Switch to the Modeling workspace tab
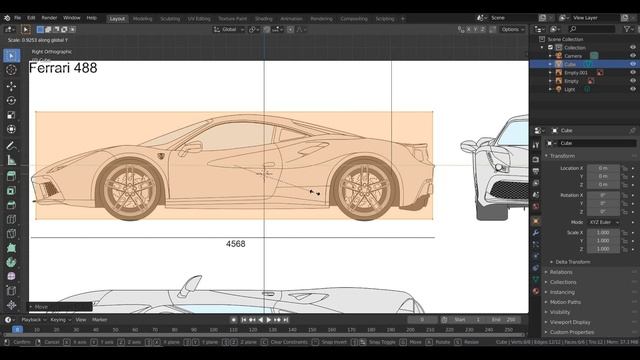 click(x=142, y=19)
